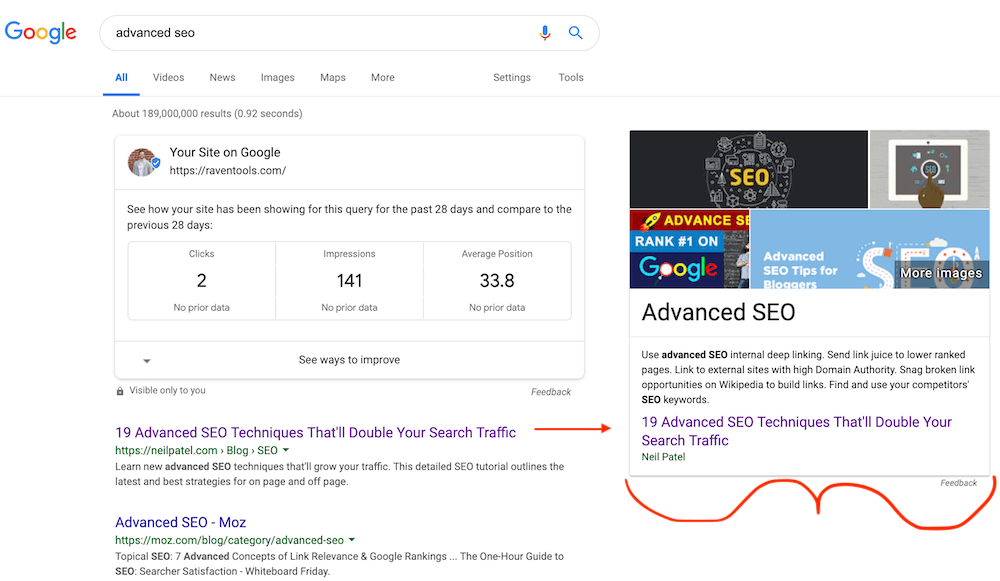Click Feedback in the knowledge panel

(958, 483)
